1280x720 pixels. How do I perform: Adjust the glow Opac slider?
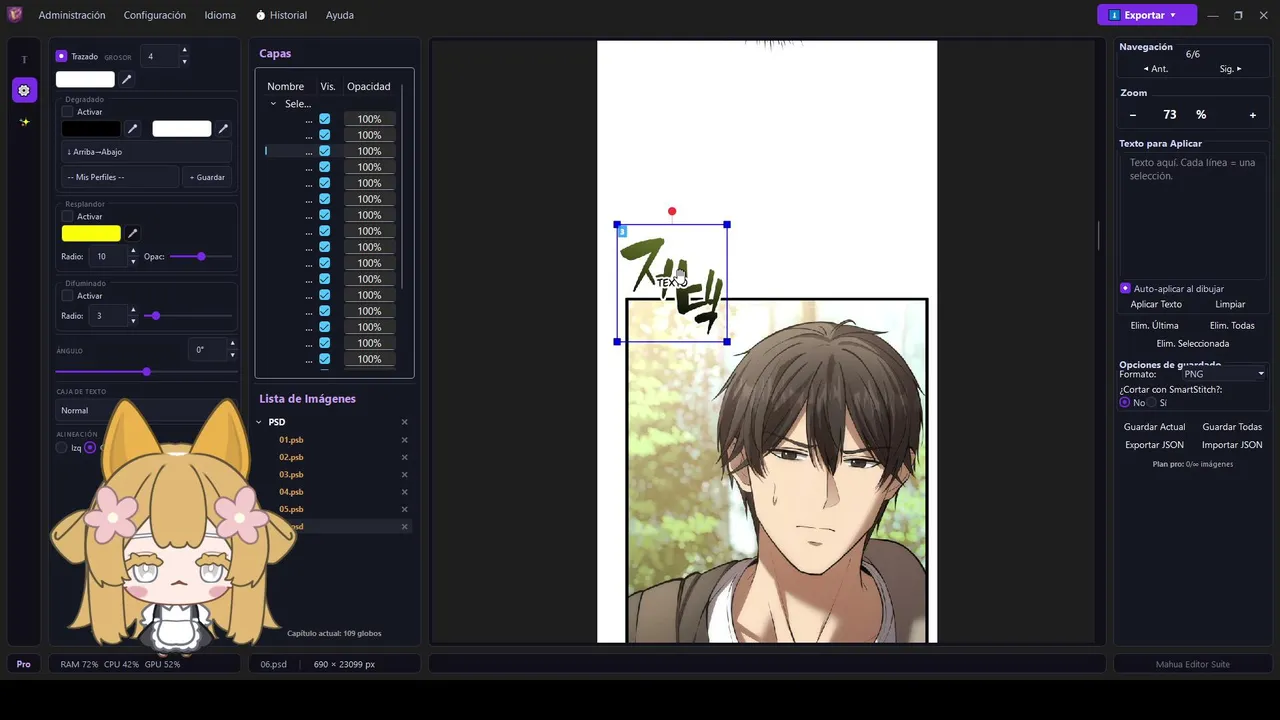(201, 257)
